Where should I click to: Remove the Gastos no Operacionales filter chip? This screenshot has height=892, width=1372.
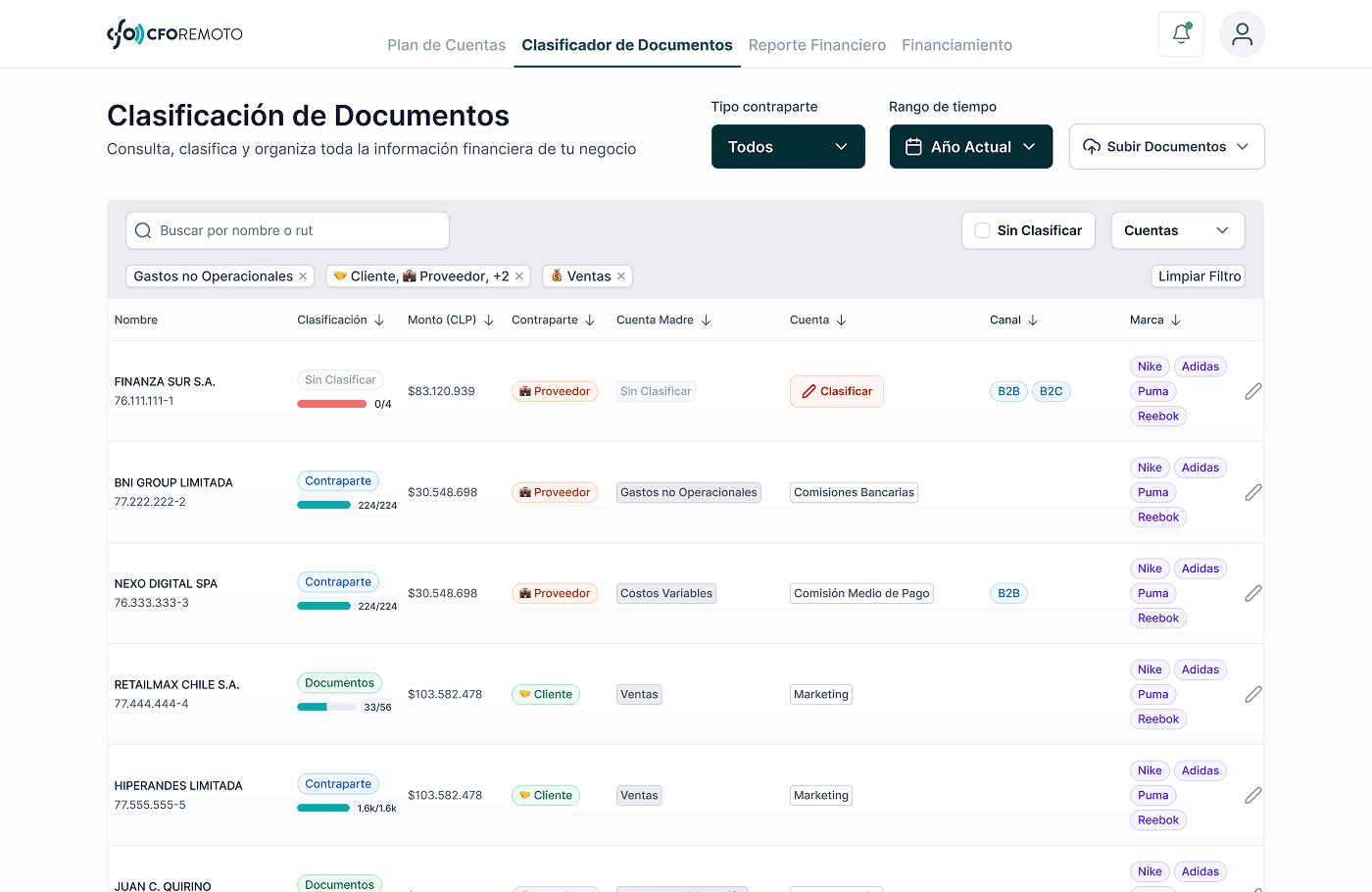(x=302, y=276)
